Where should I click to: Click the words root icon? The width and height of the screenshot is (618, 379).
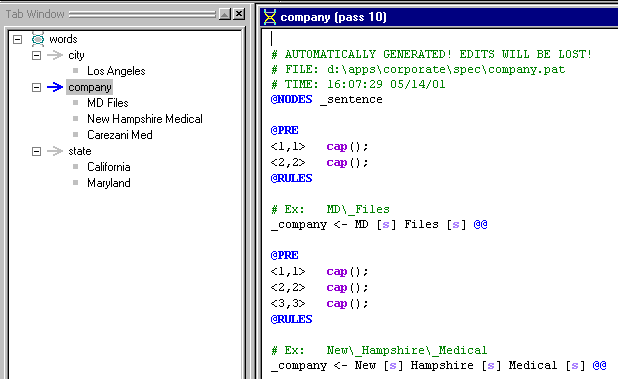point(38,39)
